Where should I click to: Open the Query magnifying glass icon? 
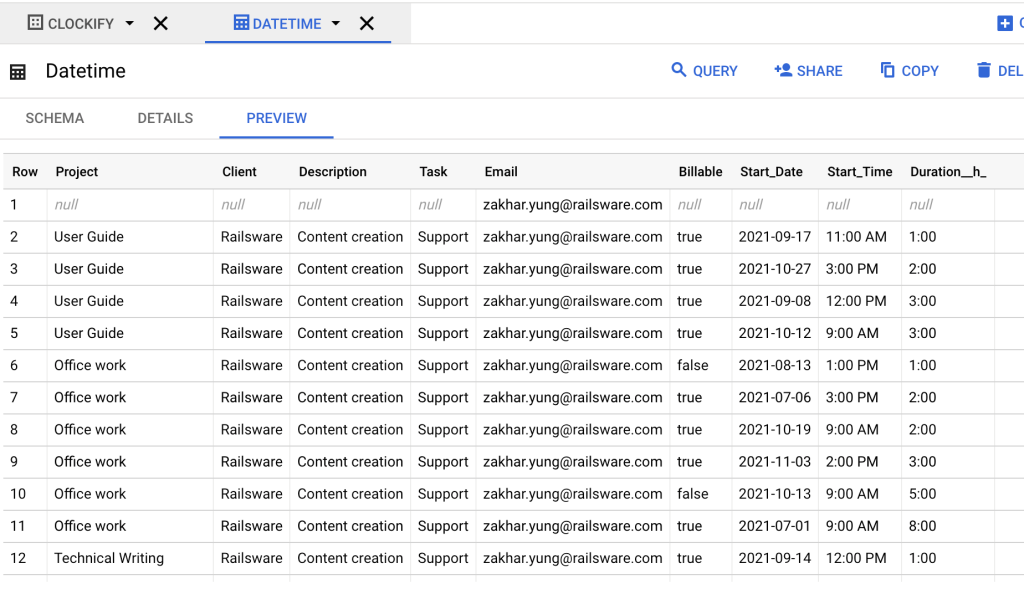[679, 70]
